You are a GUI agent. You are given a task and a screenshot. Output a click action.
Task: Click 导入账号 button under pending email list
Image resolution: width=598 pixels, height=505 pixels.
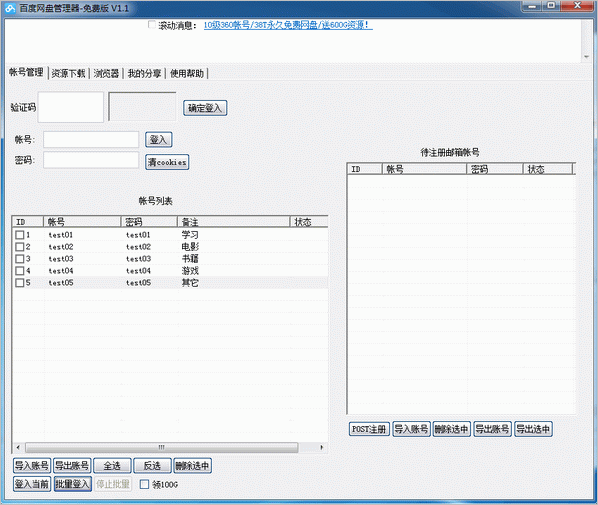pos(411,429)
